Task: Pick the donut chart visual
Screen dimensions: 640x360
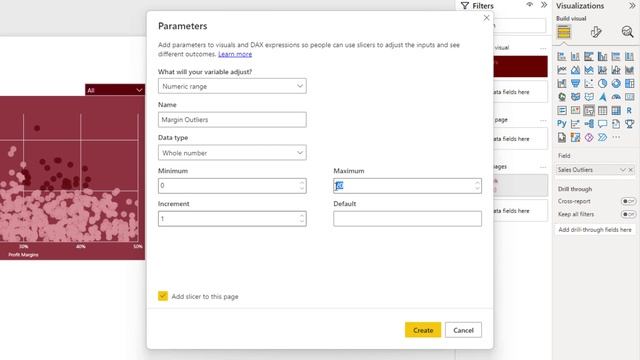Action: click(616, 83)
